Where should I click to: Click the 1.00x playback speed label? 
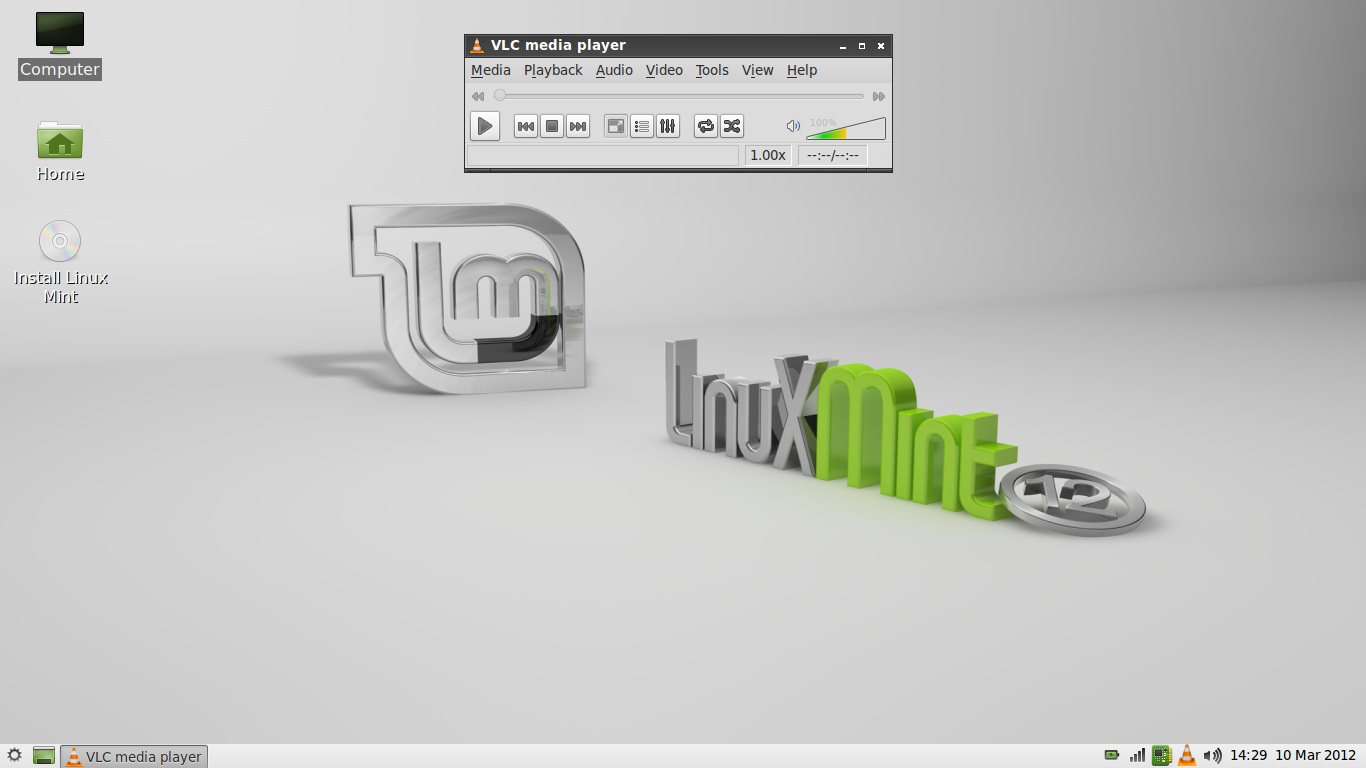pos(768,155)
